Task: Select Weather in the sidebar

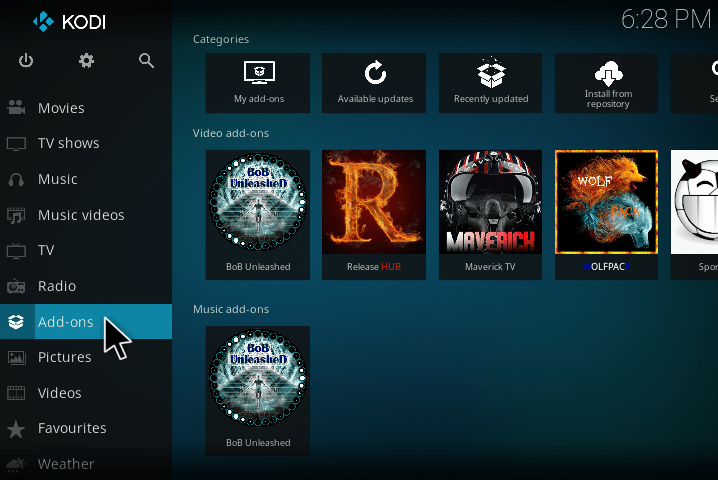Action: [86, 464]
